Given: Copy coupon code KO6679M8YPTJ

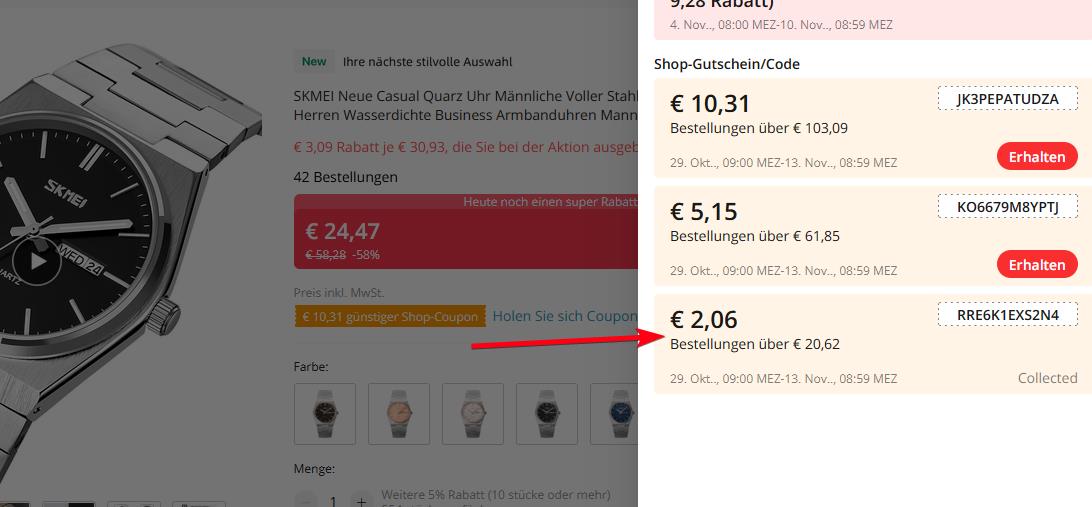Looking at the screenshot, I should 1007,207.
